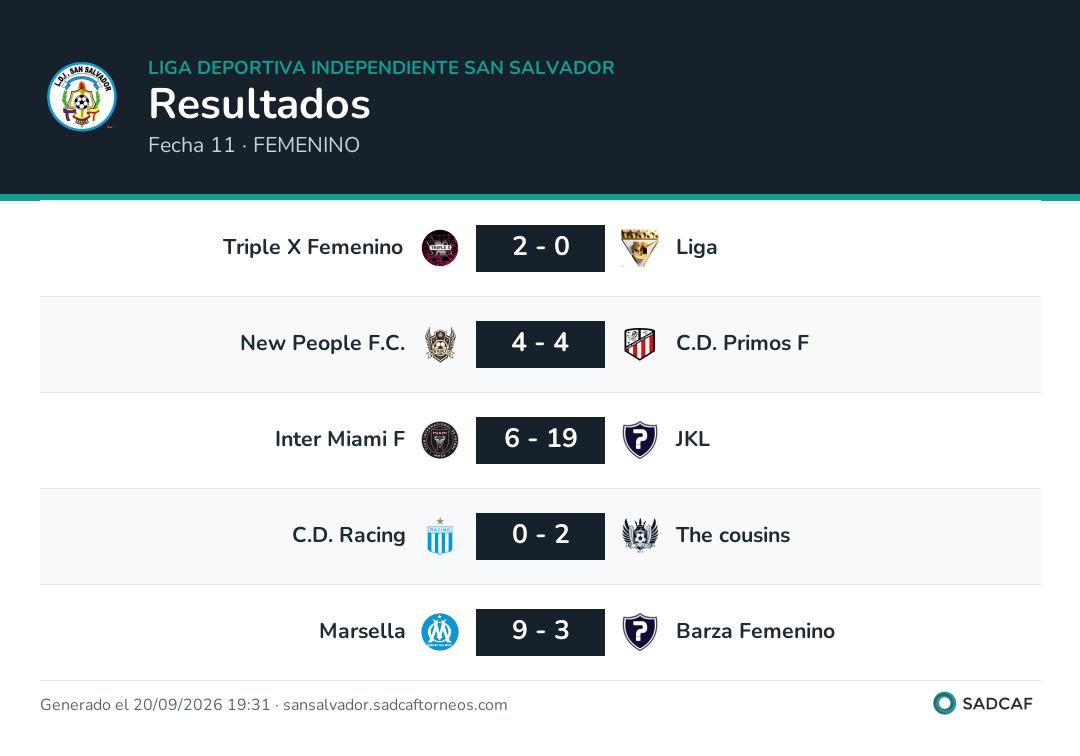Click the JKL placeholder shield icon
The width and height of the screenshot is (1080, 756).
tap(640, 440)
